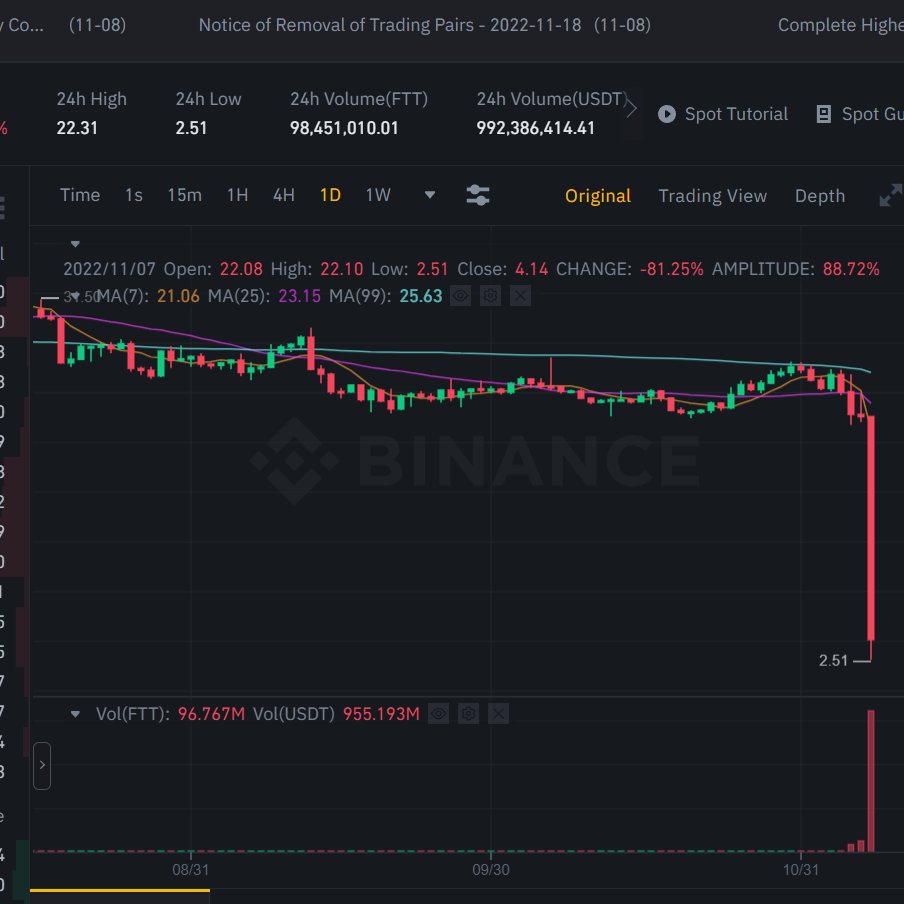This screenshot has width=904, height=904.
Task: Collapse the Vol(FTT) indicator panel
Action: point(75,714)
